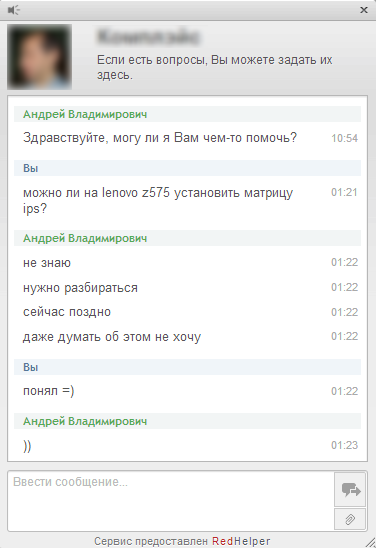376x548 pixels.
Task: Attach a file with the paperclip button
Action: pos(350,519)
